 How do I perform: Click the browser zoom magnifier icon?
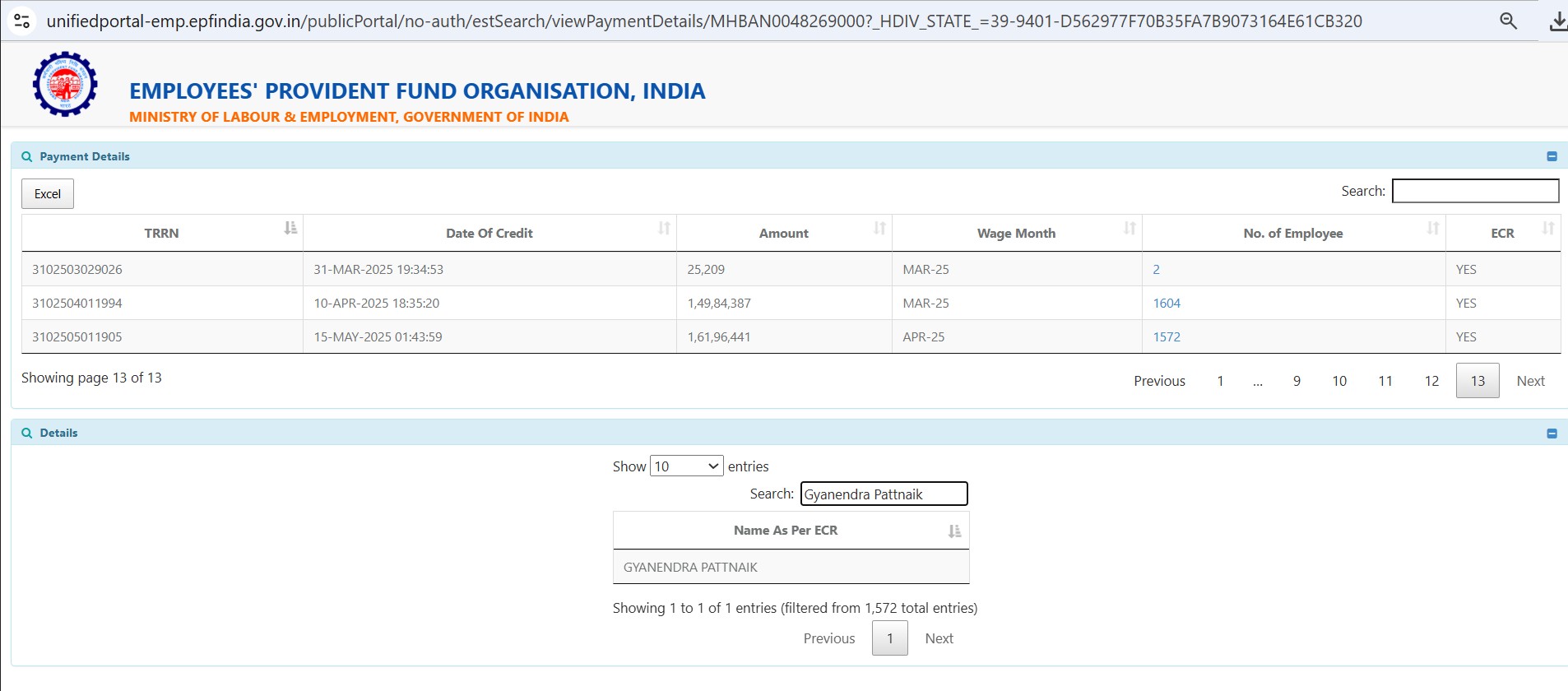pyautogui.click(x=1508, y=21)
